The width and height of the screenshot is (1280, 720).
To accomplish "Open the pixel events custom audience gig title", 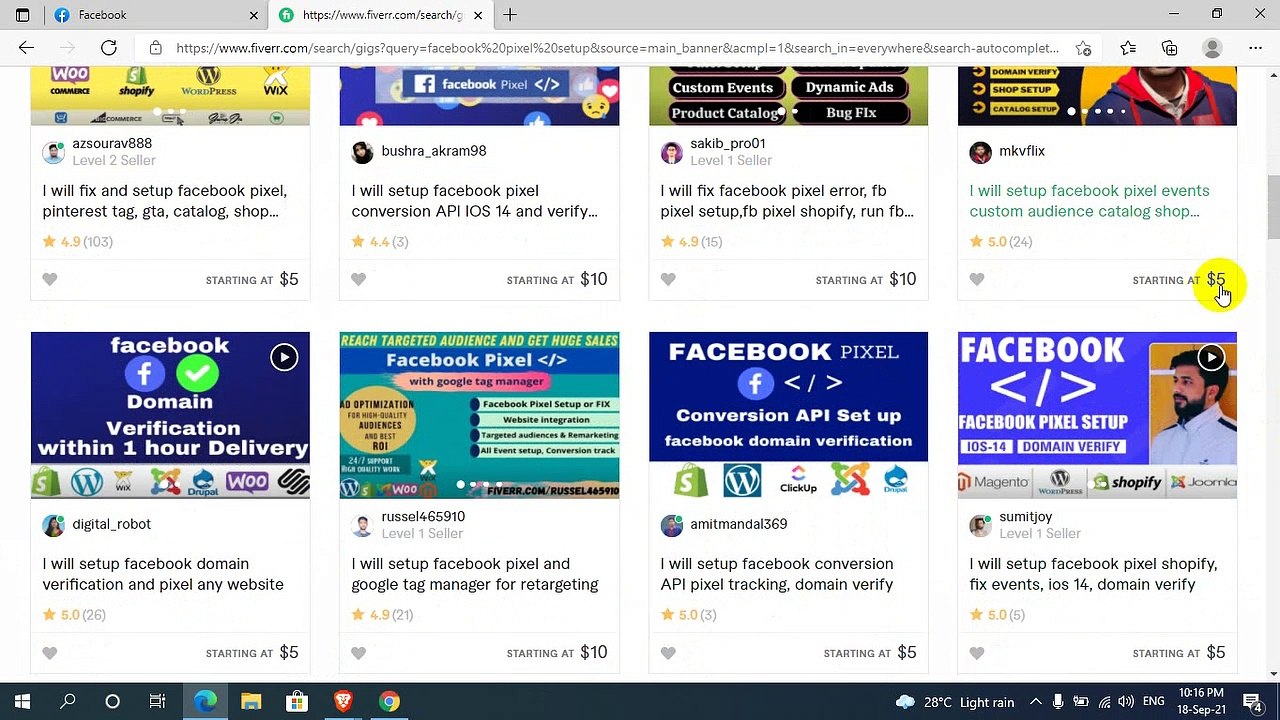I will tap(1089, 201).
